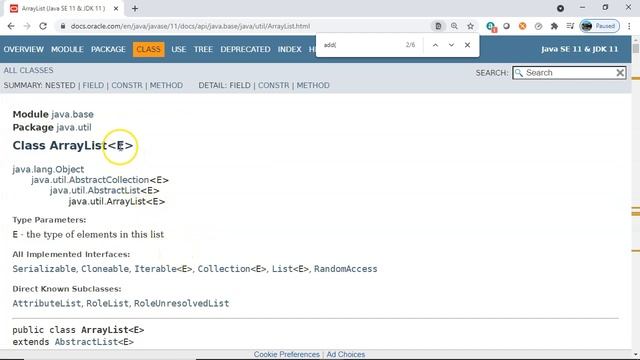Open AbstractList<E> in extends clause
Screen dimensions: 640x360
tap(94, 342)
